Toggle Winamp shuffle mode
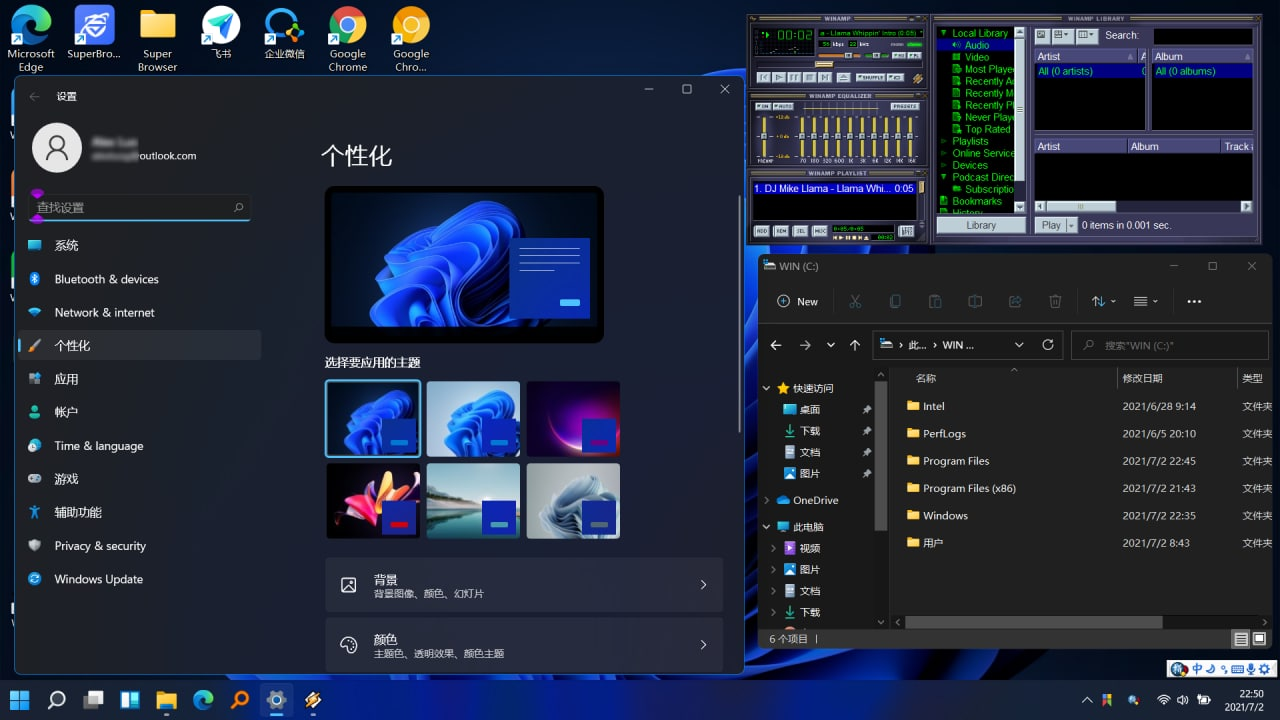The image size is (1280, 720). coord(871,77)
